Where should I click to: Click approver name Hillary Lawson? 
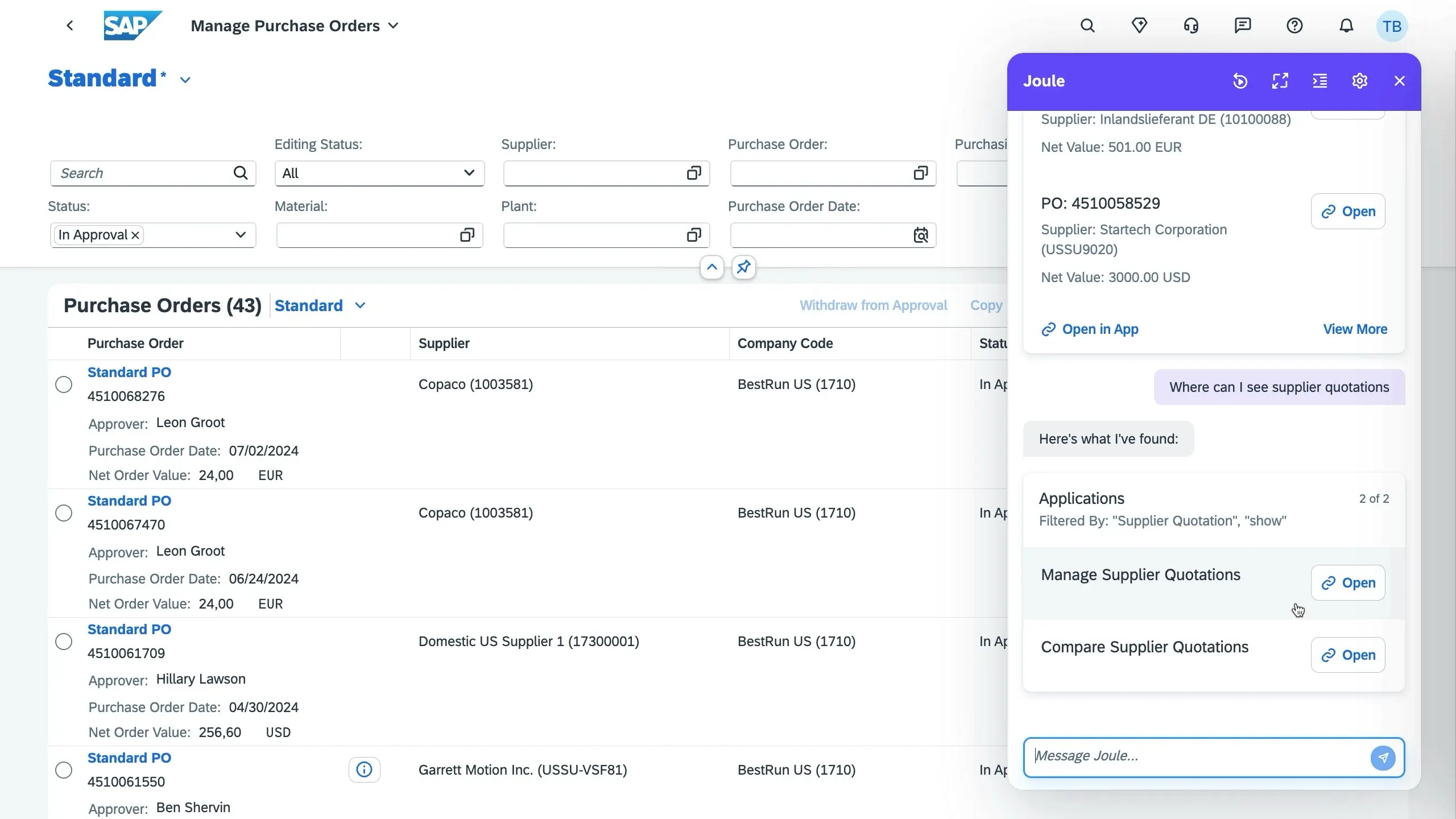pyautogui.click(x=201, y=679)
